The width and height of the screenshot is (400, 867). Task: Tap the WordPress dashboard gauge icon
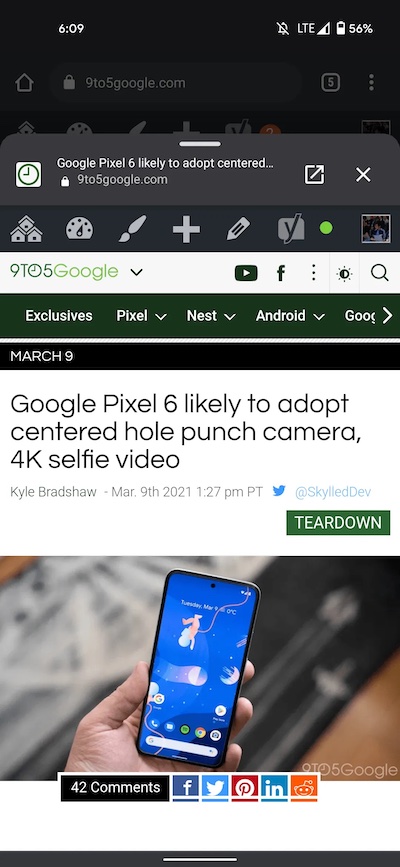pyautogui.click(x=80, y=228)
